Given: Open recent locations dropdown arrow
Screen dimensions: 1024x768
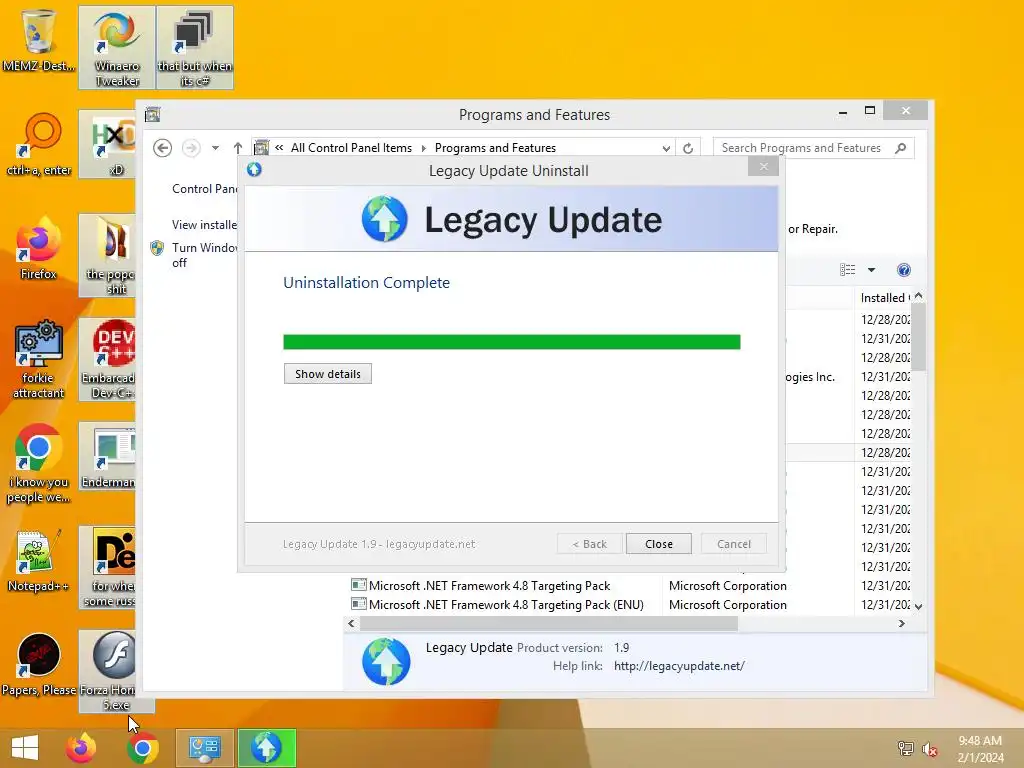Looking at the screenshot, I should click(215, 148).
